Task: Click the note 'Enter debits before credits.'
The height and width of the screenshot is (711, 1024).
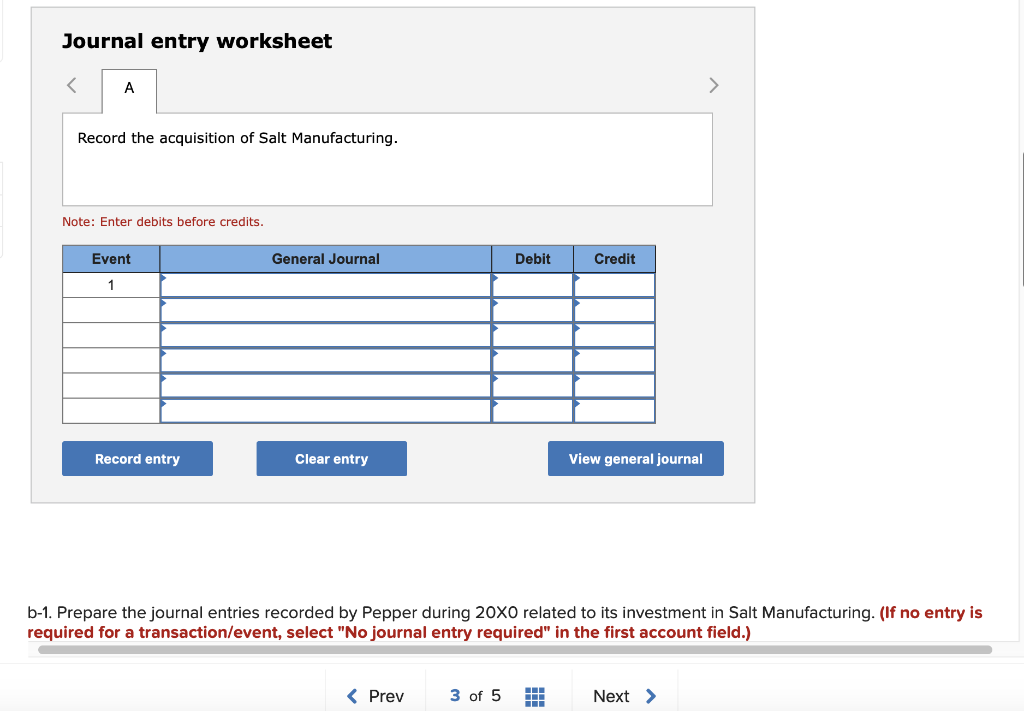Action: (x=163, y=222)
